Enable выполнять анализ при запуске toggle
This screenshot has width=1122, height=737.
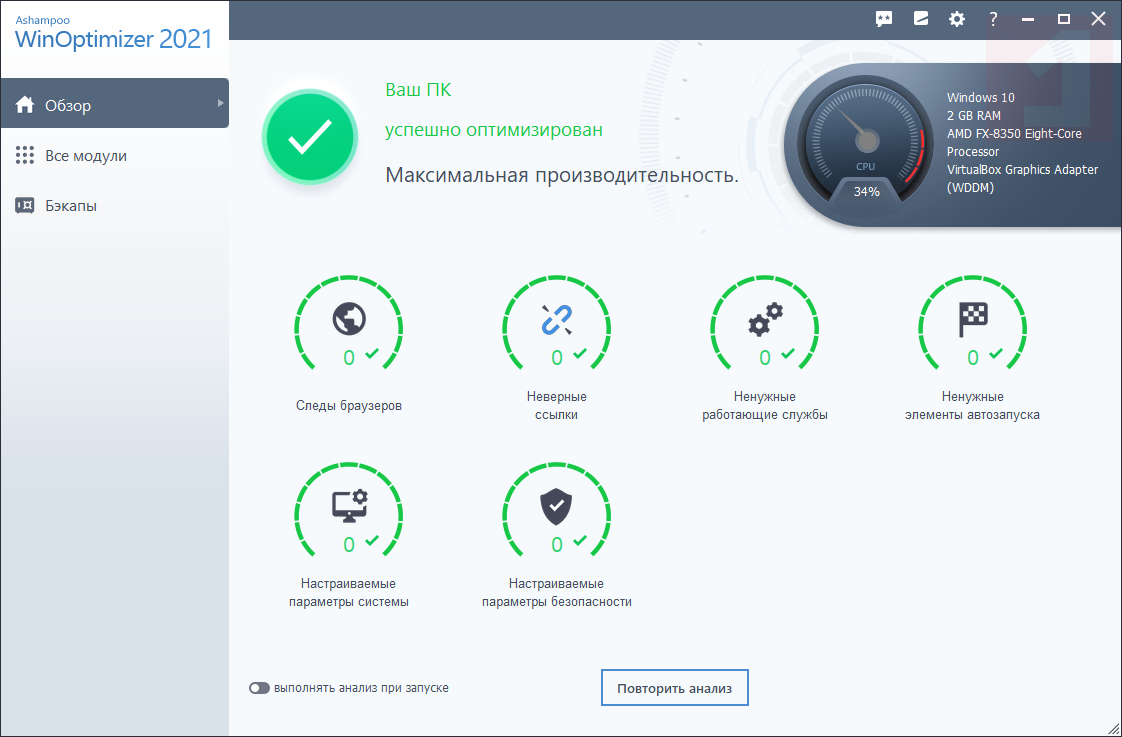coord(258,687)
